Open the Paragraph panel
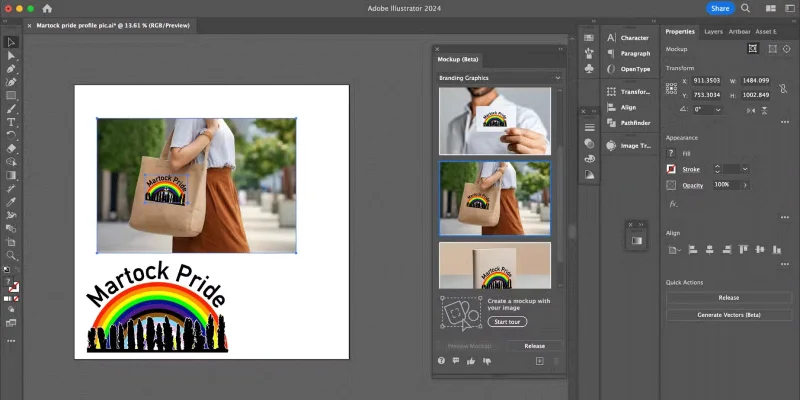This screenshot has width=800, height=400. tap(635, 54)
